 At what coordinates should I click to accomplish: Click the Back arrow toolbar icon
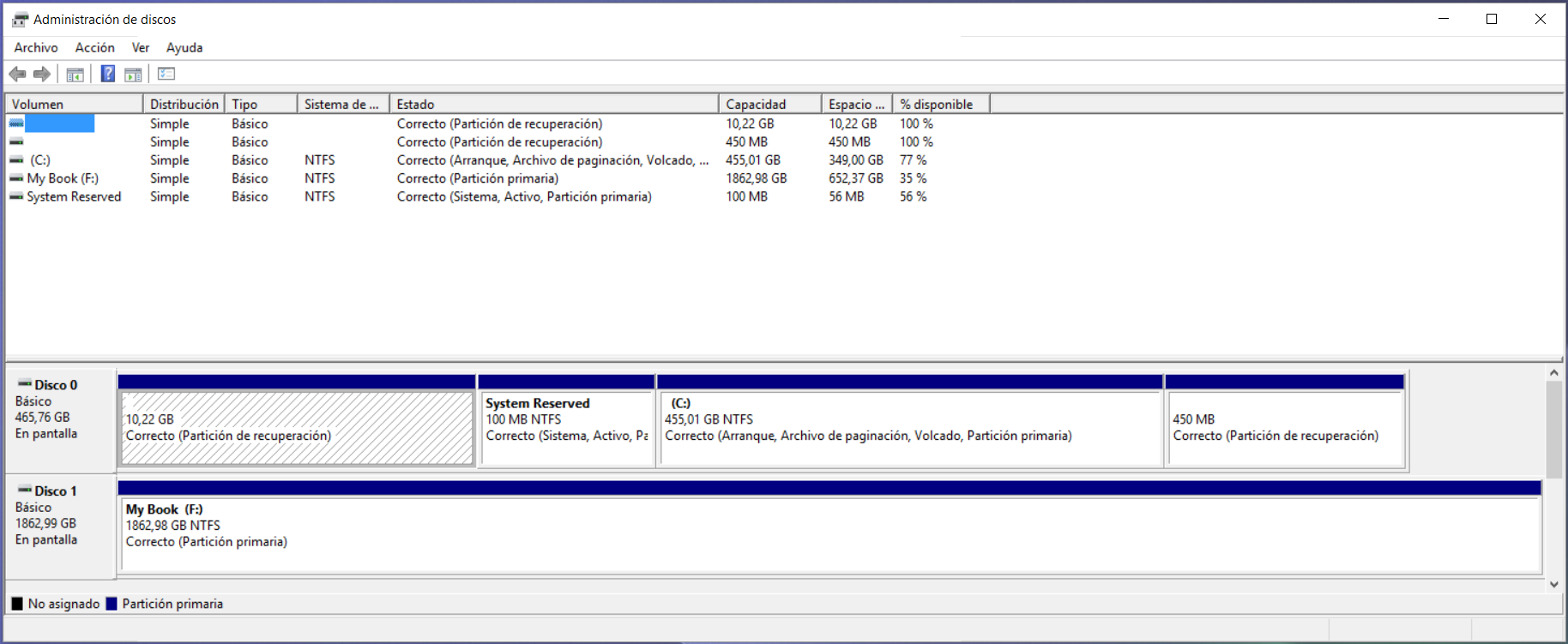(17, 75)
